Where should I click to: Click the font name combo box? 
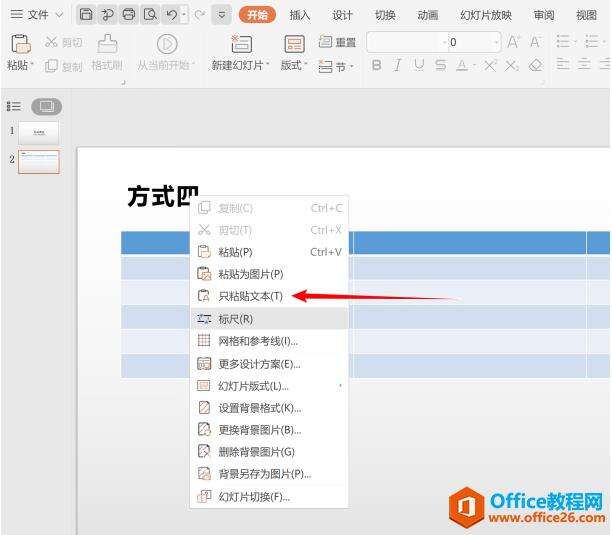pyautogui.click(x=406, y=42)
